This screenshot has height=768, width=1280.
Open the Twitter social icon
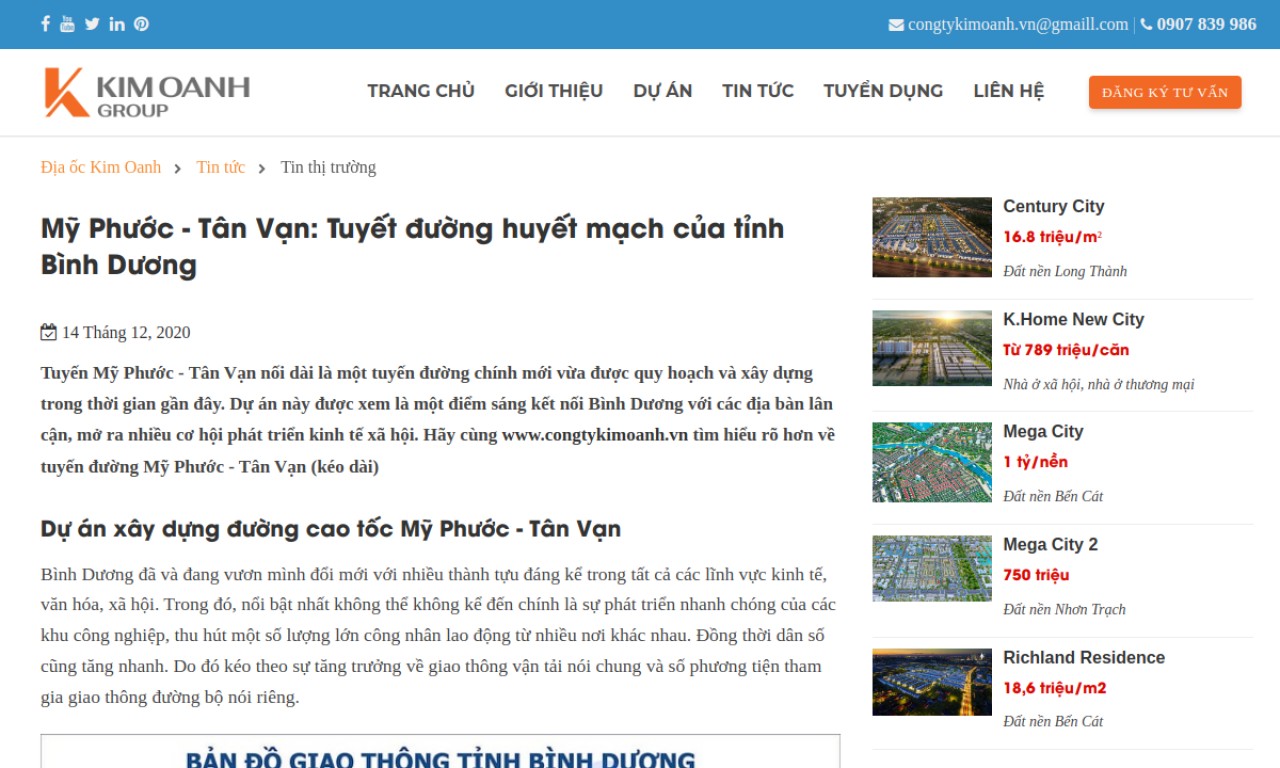(92, 24)
